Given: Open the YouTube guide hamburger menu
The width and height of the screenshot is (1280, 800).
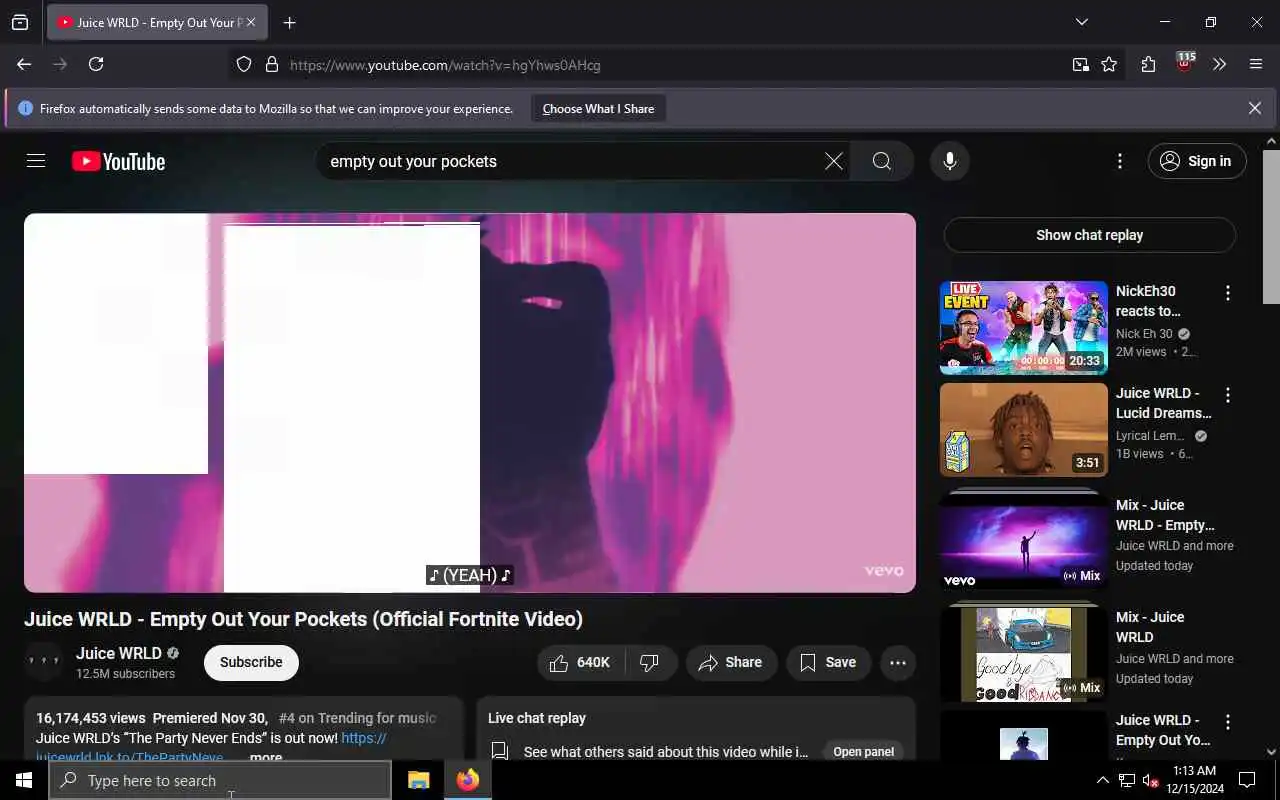Looking at the screenshot, I should (x=36, y=161).
